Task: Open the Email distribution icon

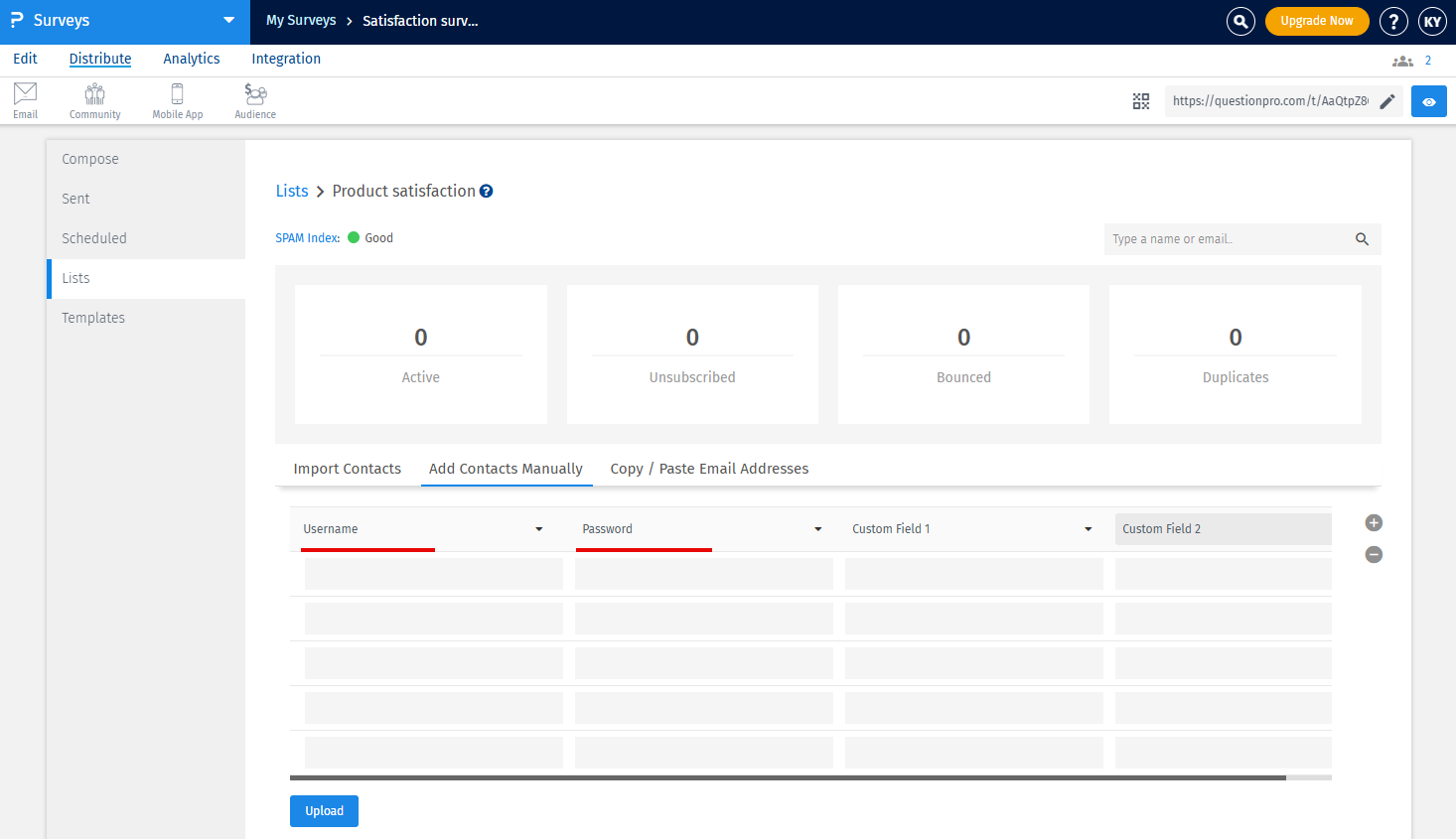Action: [x=25, y=100]
